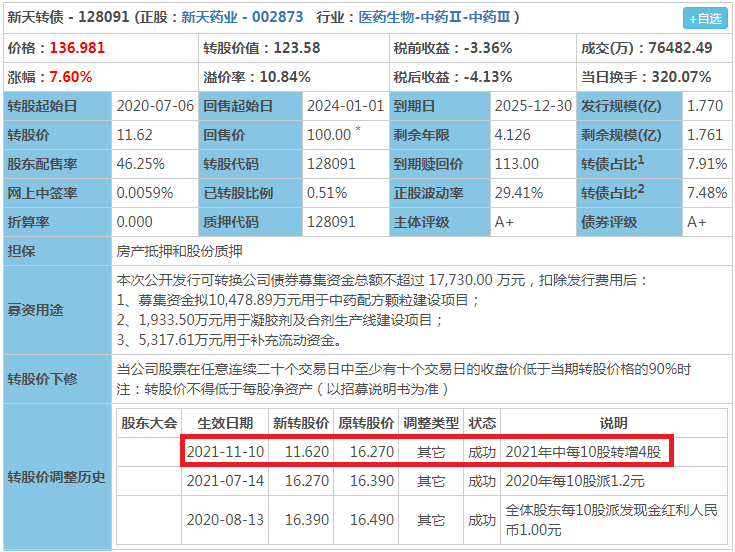This screenshot has width=735, height=552.
Task: Click the +自选 button
Action: 705,19
